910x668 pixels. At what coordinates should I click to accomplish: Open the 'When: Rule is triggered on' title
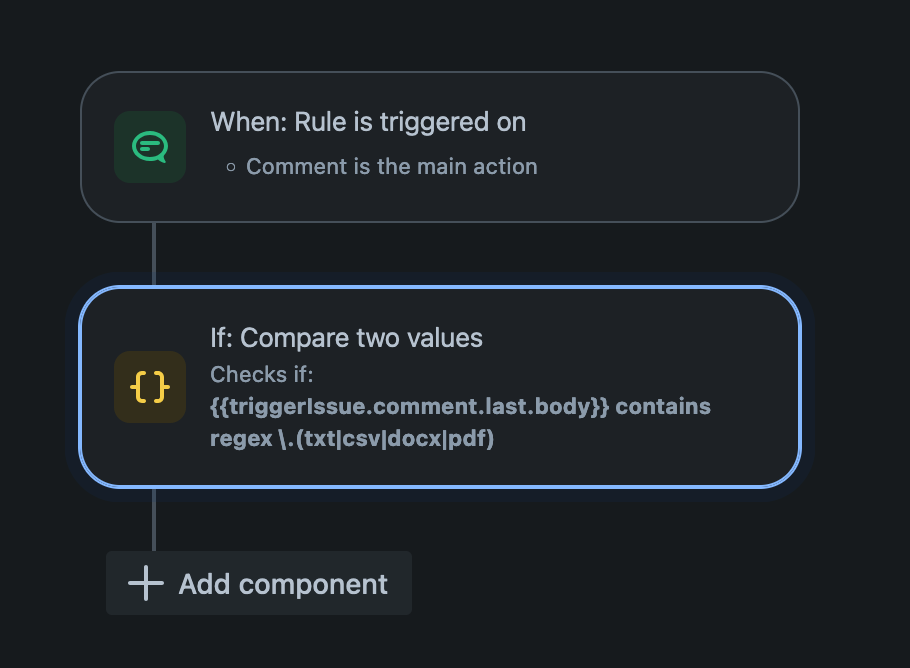click(368, 122)
